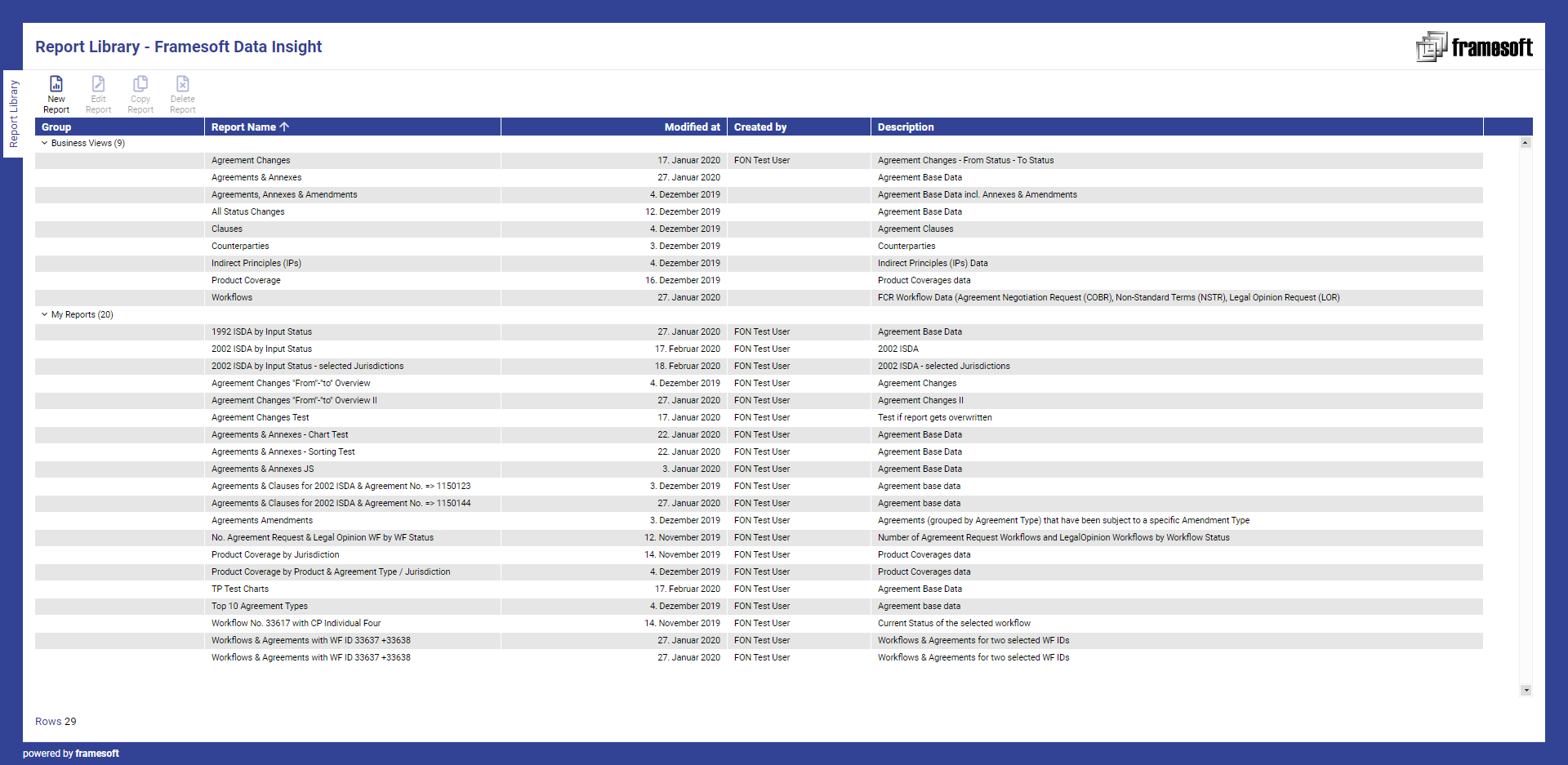Screen dimensions: 1568x765
Task: Click the scrollbar down arrow
Action: coord(1526,690)
